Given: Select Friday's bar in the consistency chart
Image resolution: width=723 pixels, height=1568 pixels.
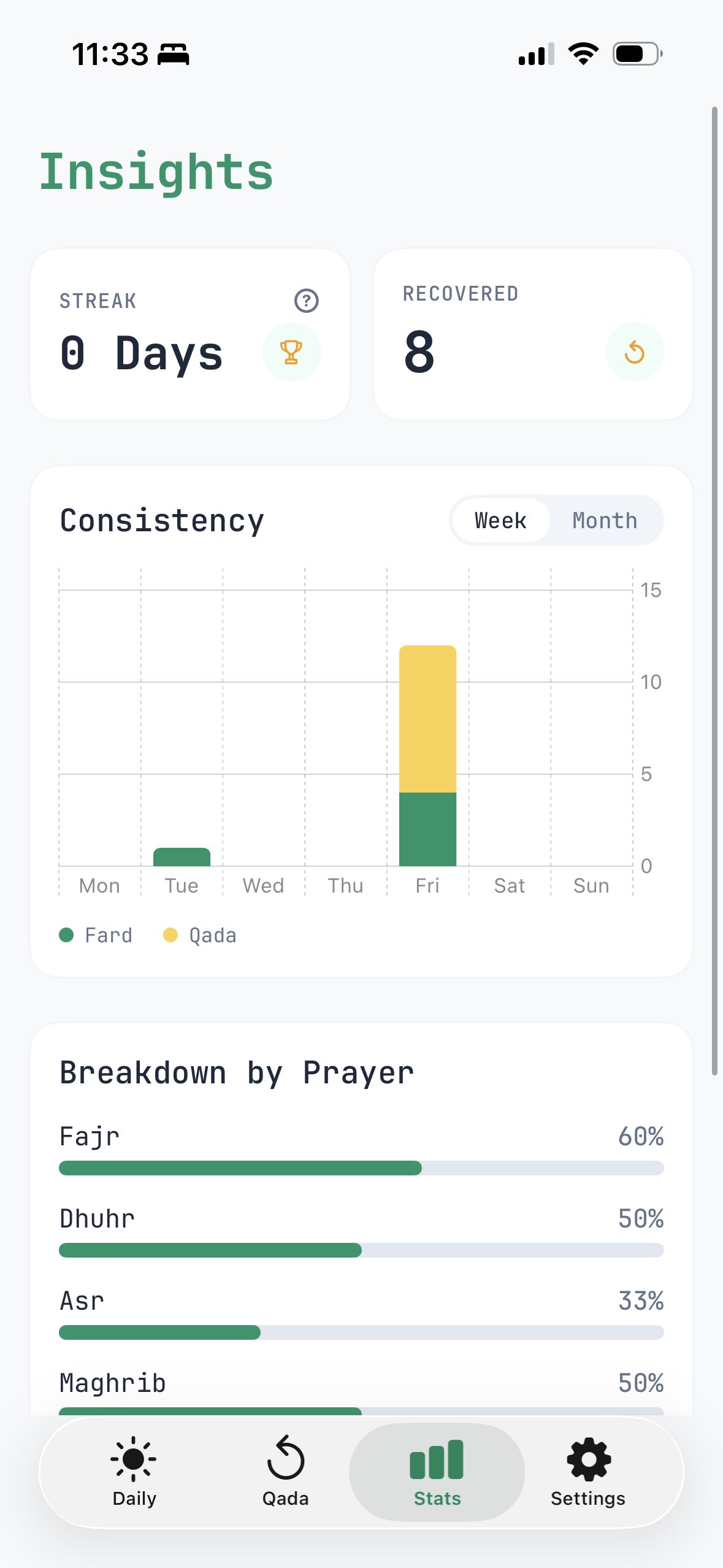Looking at the screenshot, I should pos(427,755).
